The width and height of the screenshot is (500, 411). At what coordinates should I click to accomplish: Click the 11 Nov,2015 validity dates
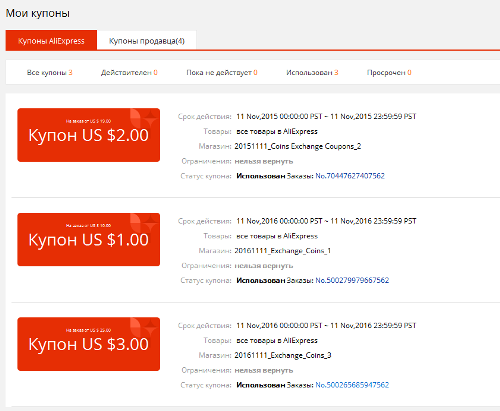click(326, 116)
